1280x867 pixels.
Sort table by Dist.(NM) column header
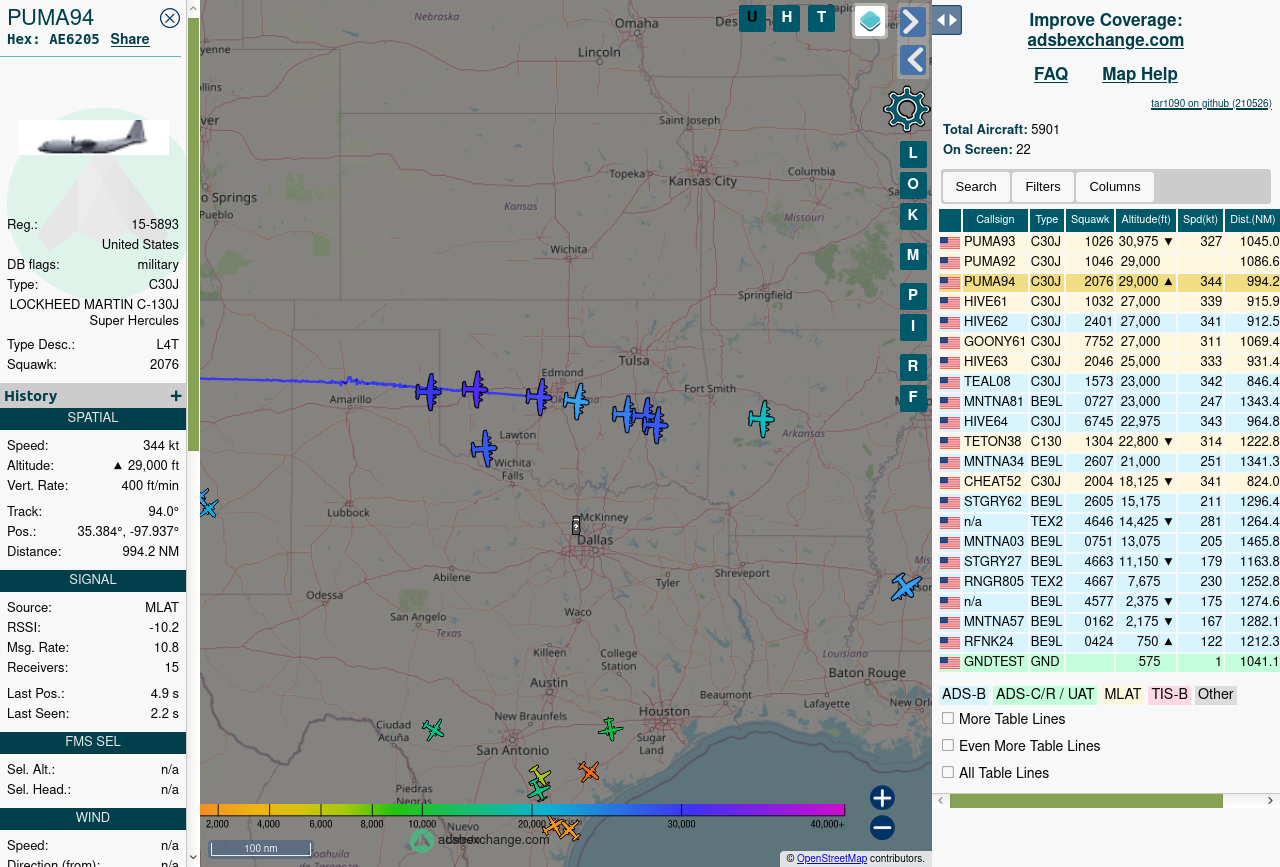tap(1252, 220)
